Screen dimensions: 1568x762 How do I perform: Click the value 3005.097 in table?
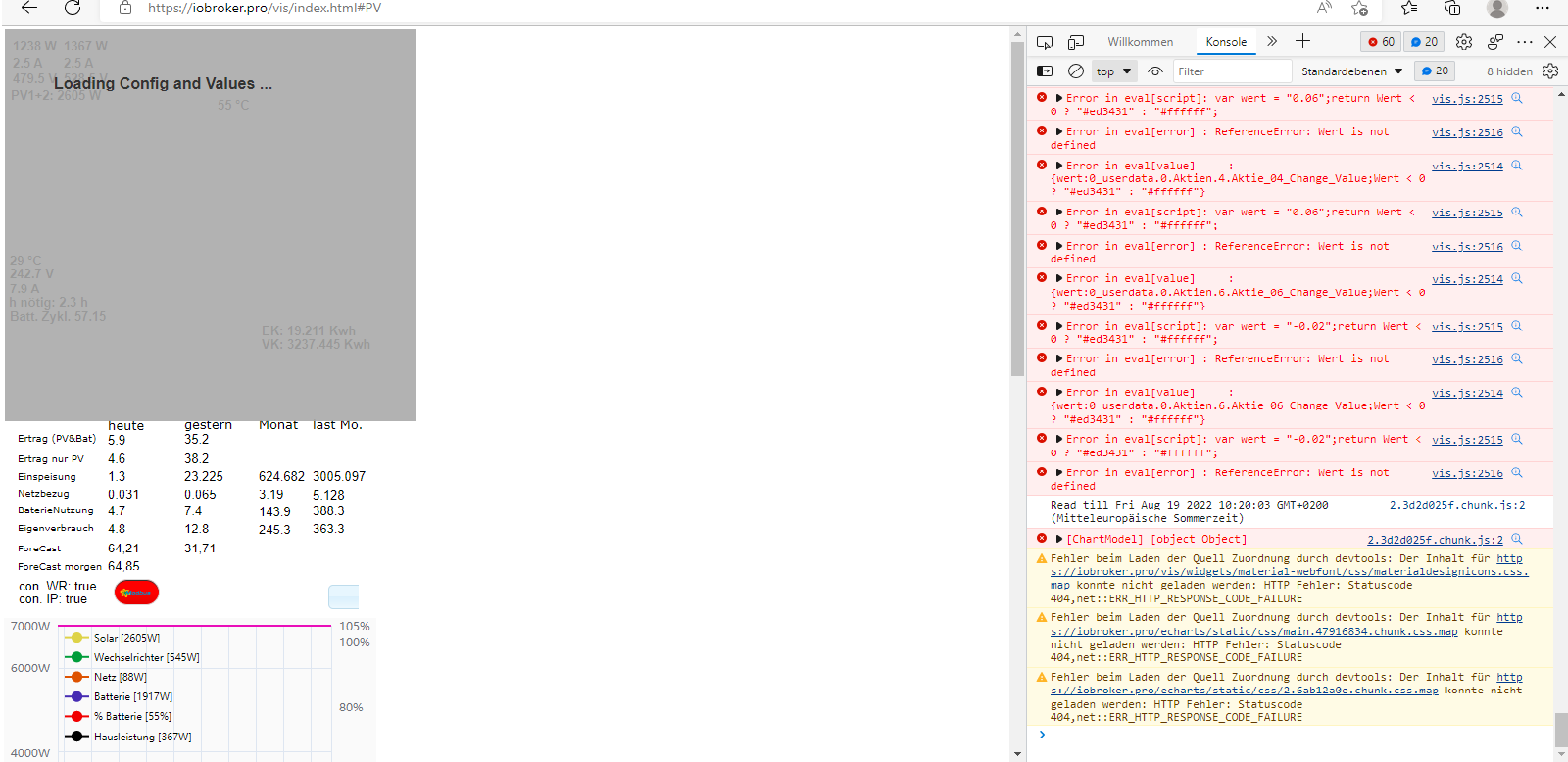(x=339, y=476)
